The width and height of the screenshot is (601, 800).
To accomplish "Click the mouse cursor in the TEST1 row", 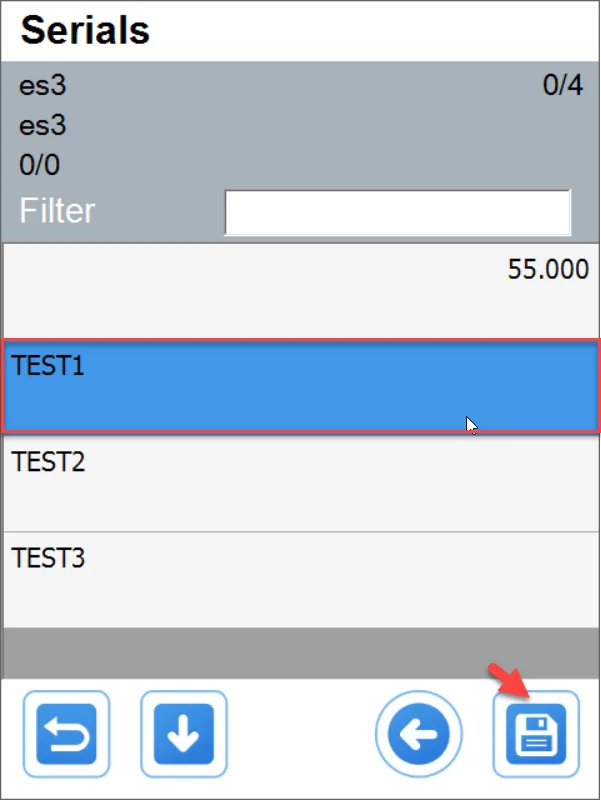I will coord(471,424).
